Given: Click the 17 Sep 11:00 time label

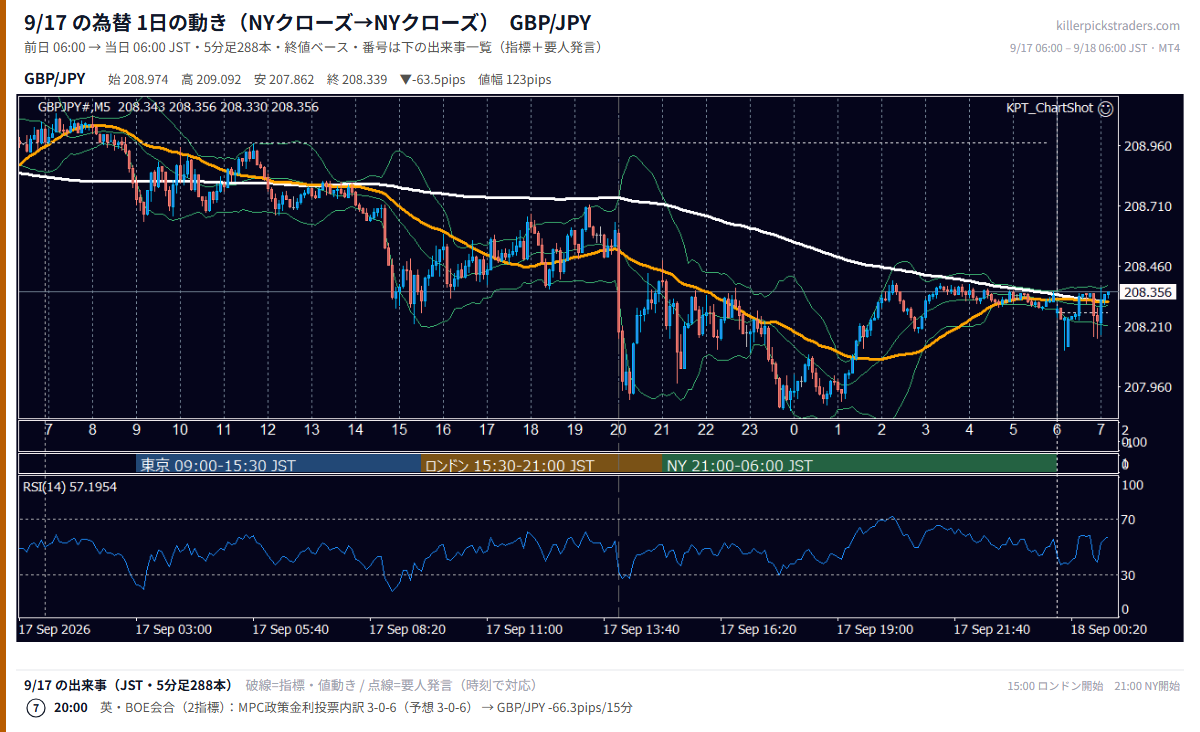Looking at the screenshot, I should [x=525, y=630].
